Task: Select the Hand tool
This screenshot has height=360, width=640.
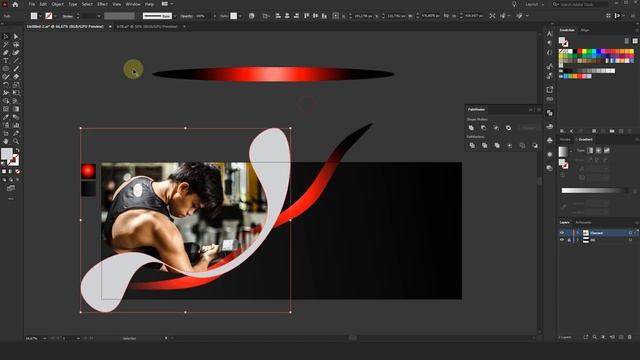Action: [6, 141]
